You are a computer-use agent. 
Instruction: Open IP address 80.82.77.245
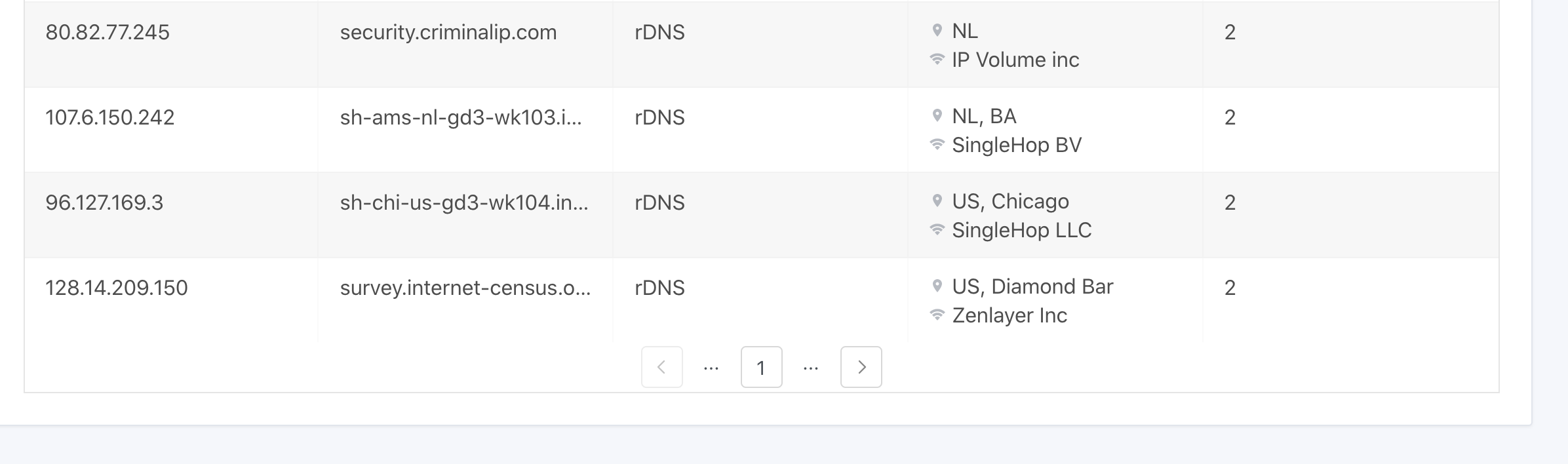108,32
